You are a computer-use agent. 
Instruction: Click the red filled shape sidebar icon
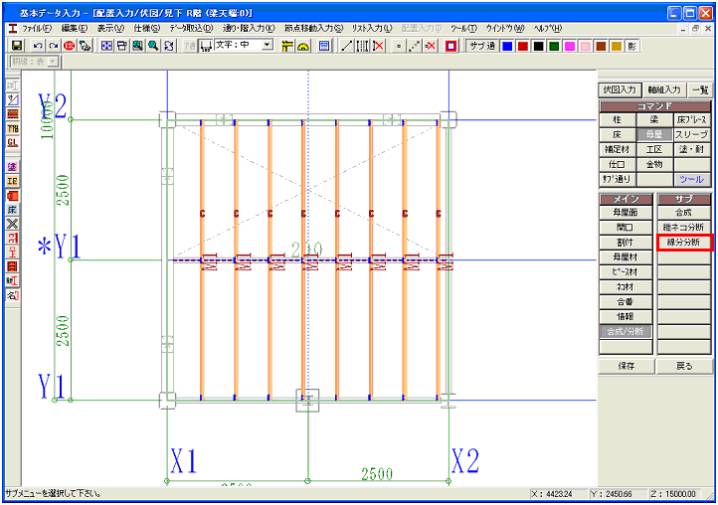13,196
